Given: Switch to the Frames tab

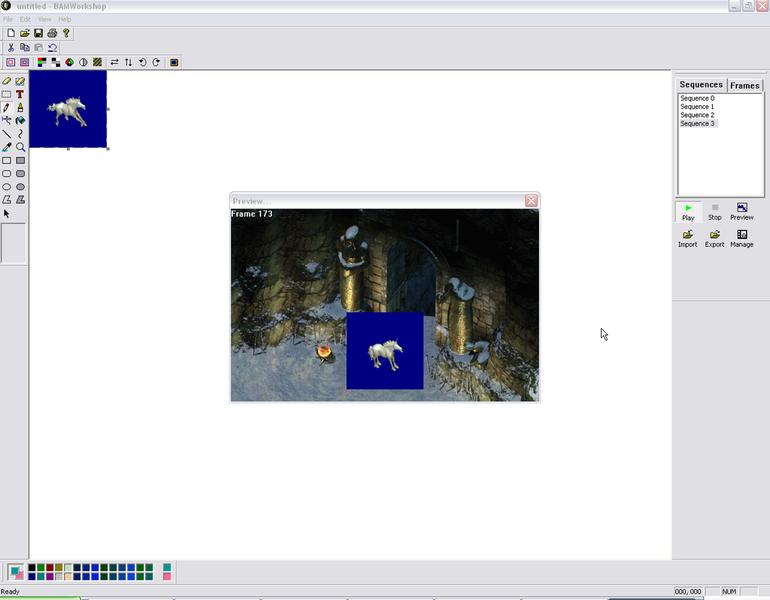Looking at the screenshot, I should tap(744, 85).
